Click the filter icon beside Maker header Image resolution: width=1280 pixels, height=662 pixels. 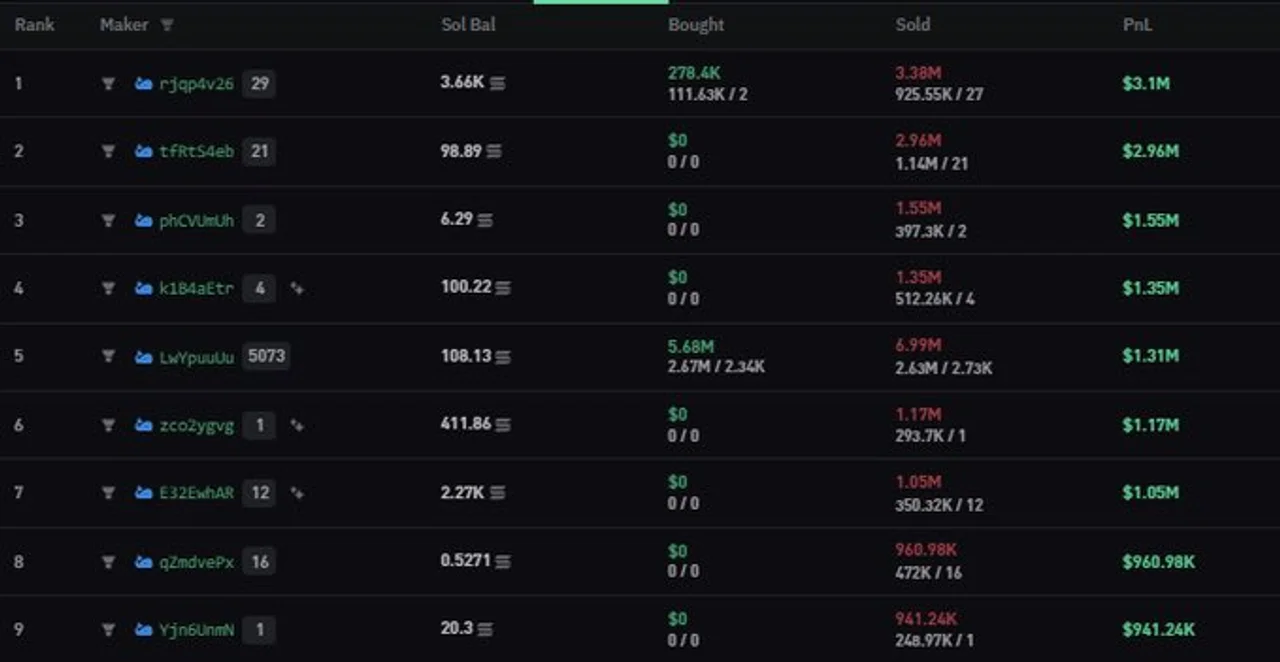[167, 25]
